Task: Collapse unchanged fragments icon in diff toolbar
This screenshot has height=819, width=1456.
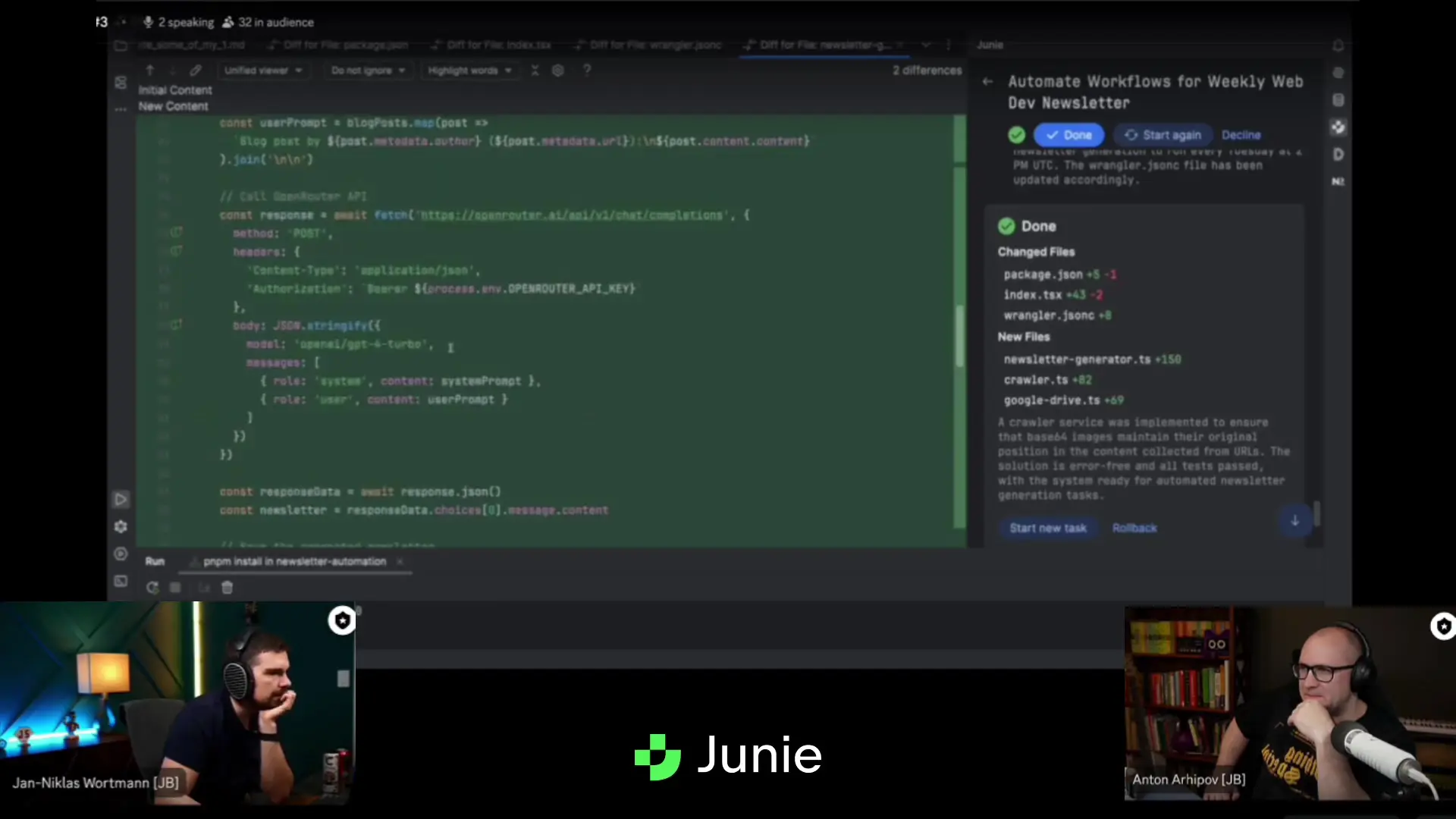Action: pos(535,70)
